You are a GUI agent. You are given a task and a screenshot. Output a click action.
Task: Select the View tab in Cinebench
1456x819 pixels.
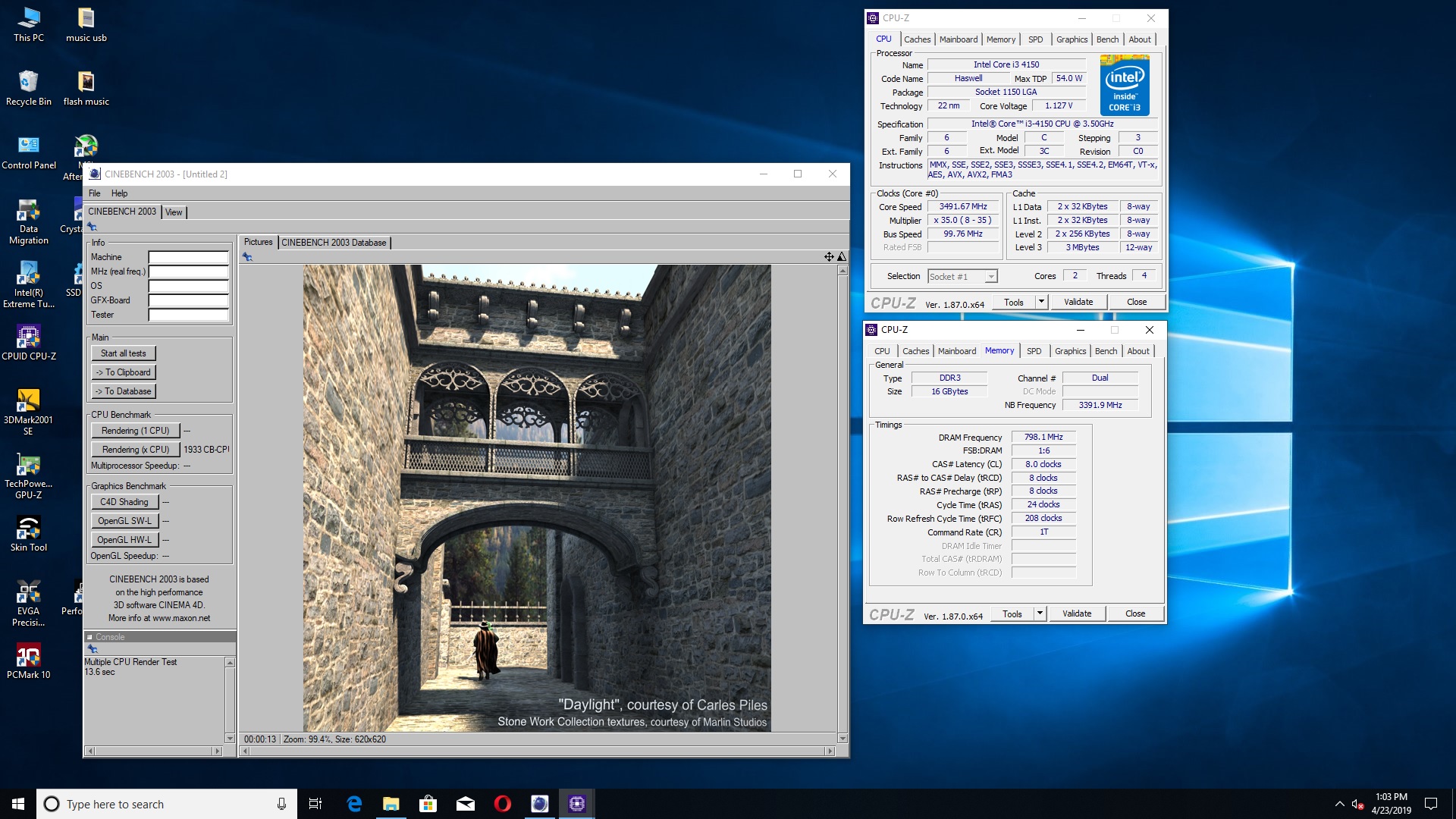pyautogui.click(x=174, y=212)
